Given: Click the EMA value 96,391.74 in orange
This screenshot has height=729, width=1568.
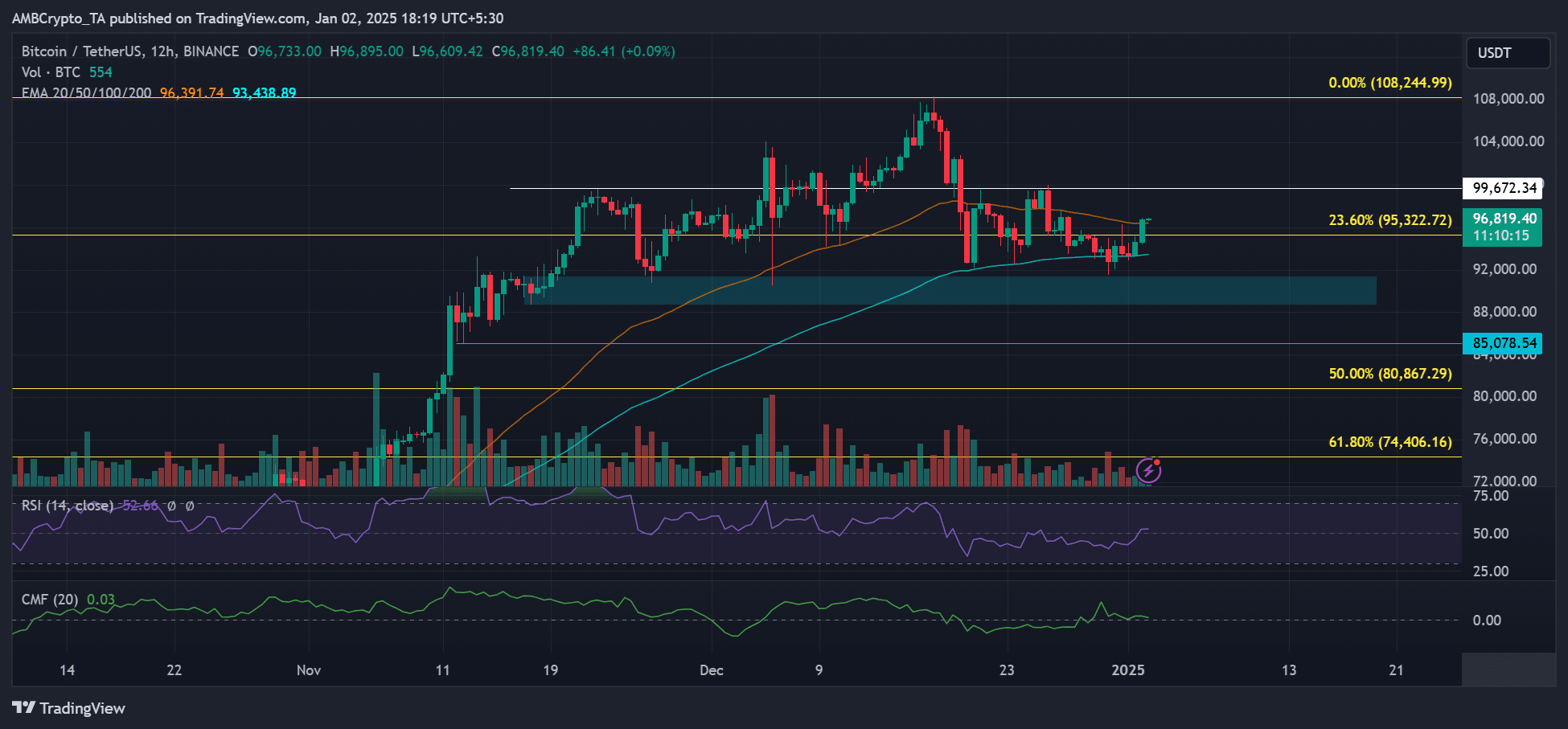Looking at the screenshot, I should (x=191, y=93).
